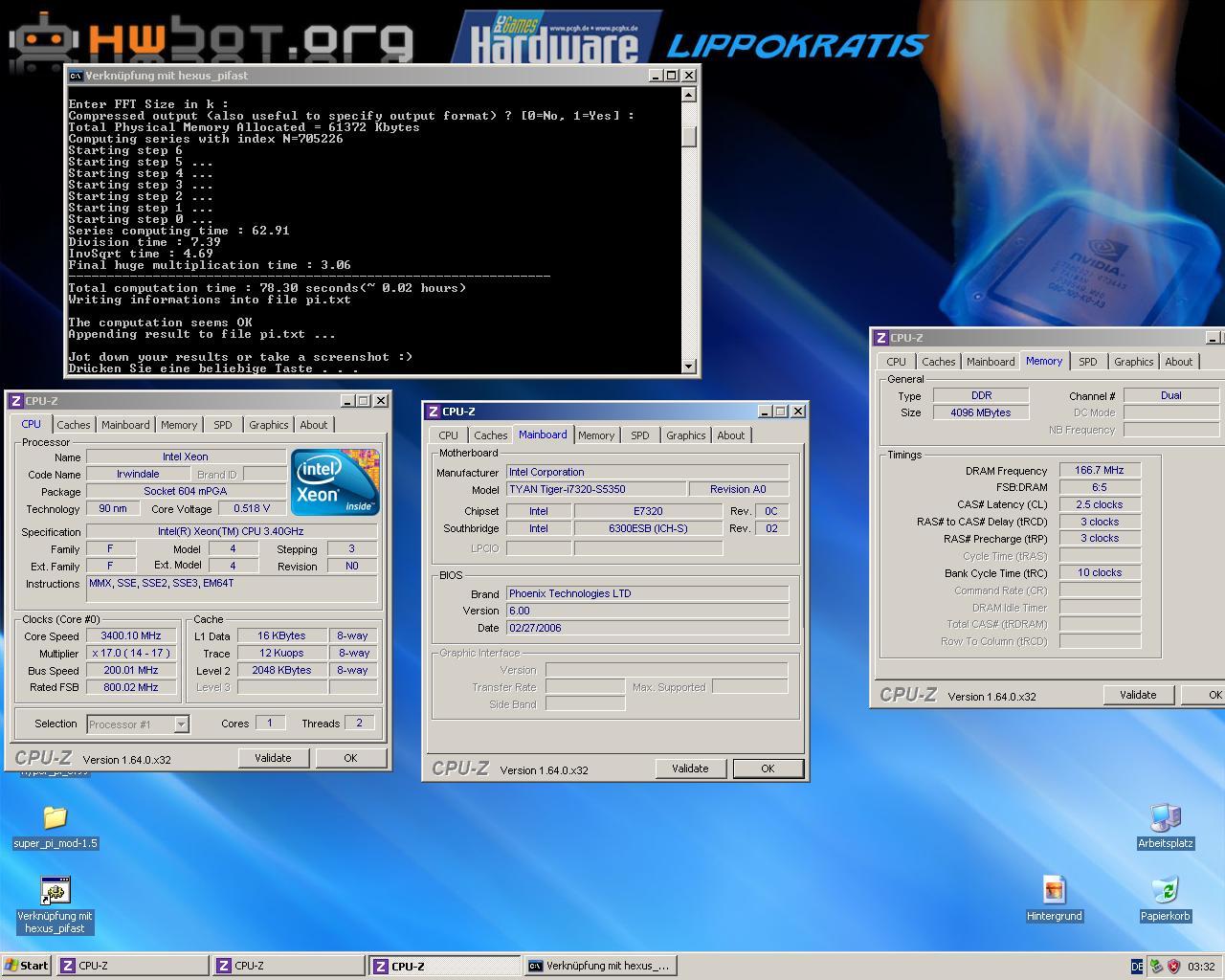Click Validate in the Mainboard window
Image resolution: width=1225 pixels, height=980 pixels.
690,768
